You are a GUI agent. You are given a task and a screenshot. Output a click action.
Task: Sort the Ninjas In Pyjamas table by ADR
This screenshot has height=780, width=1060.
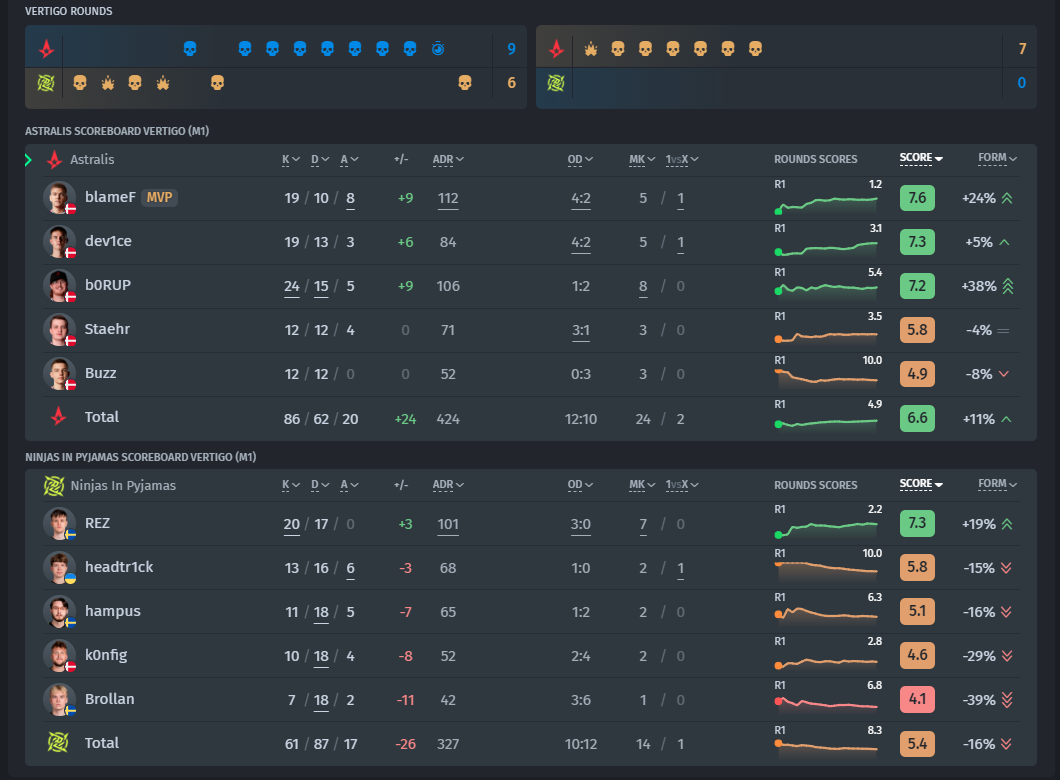448,485
